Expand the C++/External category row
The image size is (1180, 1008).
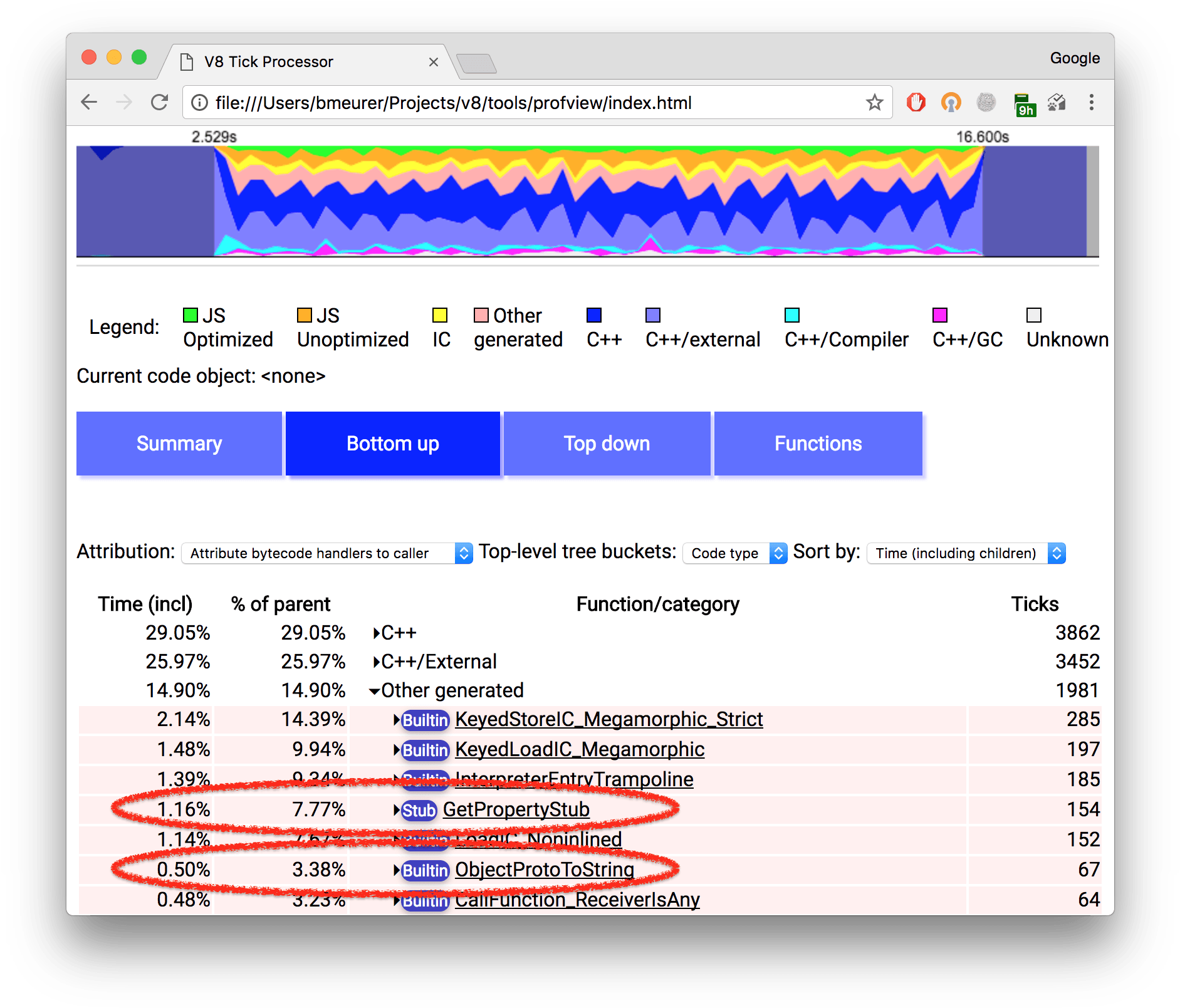click(376, 662)
